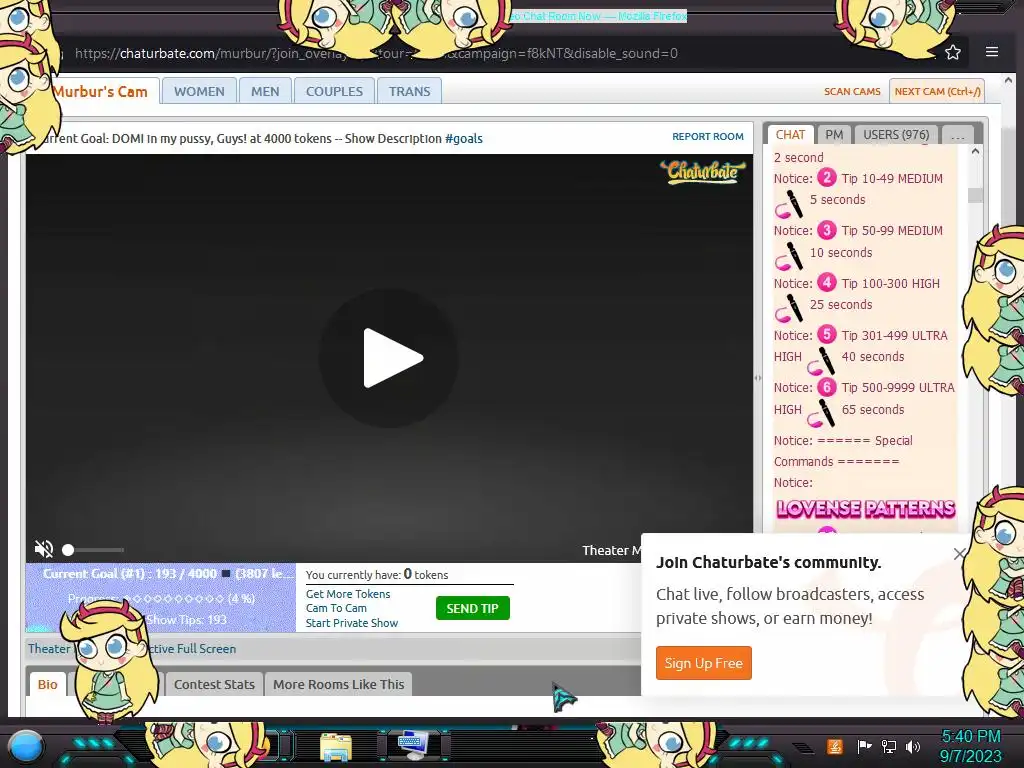This screenshot has width=1024, height=768.
Task: Open the Firefox hamburger menu
Action: tap(991, 52)
